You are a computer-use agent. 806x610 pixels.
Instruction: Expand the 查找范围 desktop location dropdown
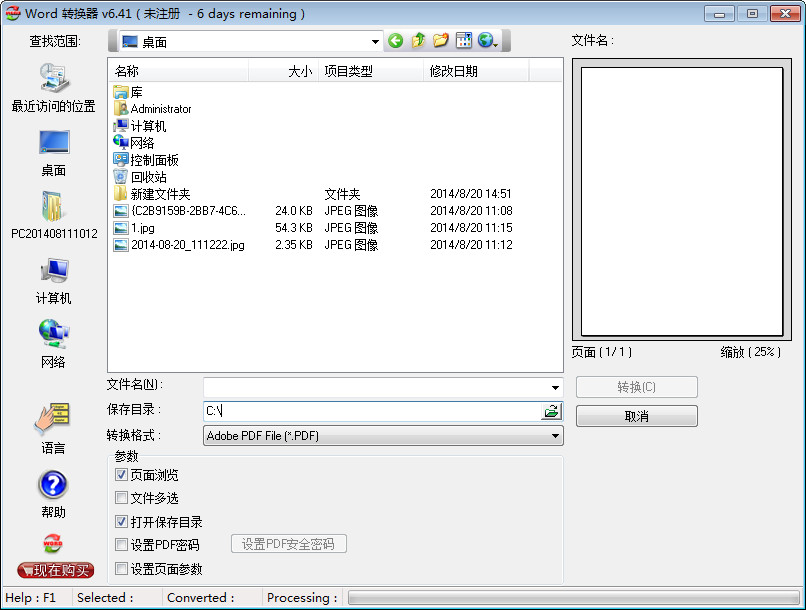pos(376,42)
